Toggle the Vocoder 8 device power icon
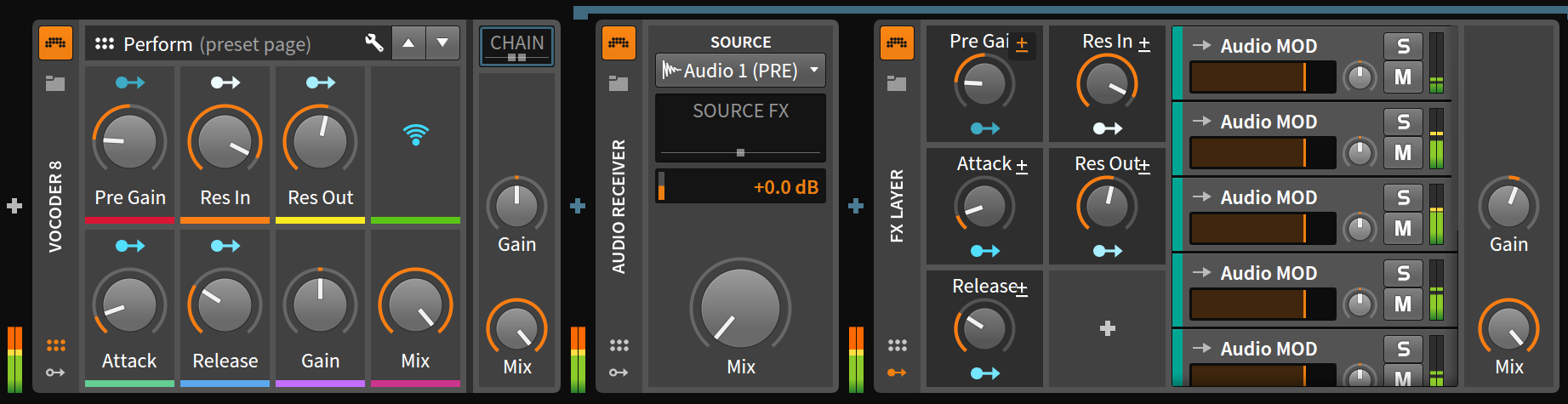 click(x=55, y=43)
